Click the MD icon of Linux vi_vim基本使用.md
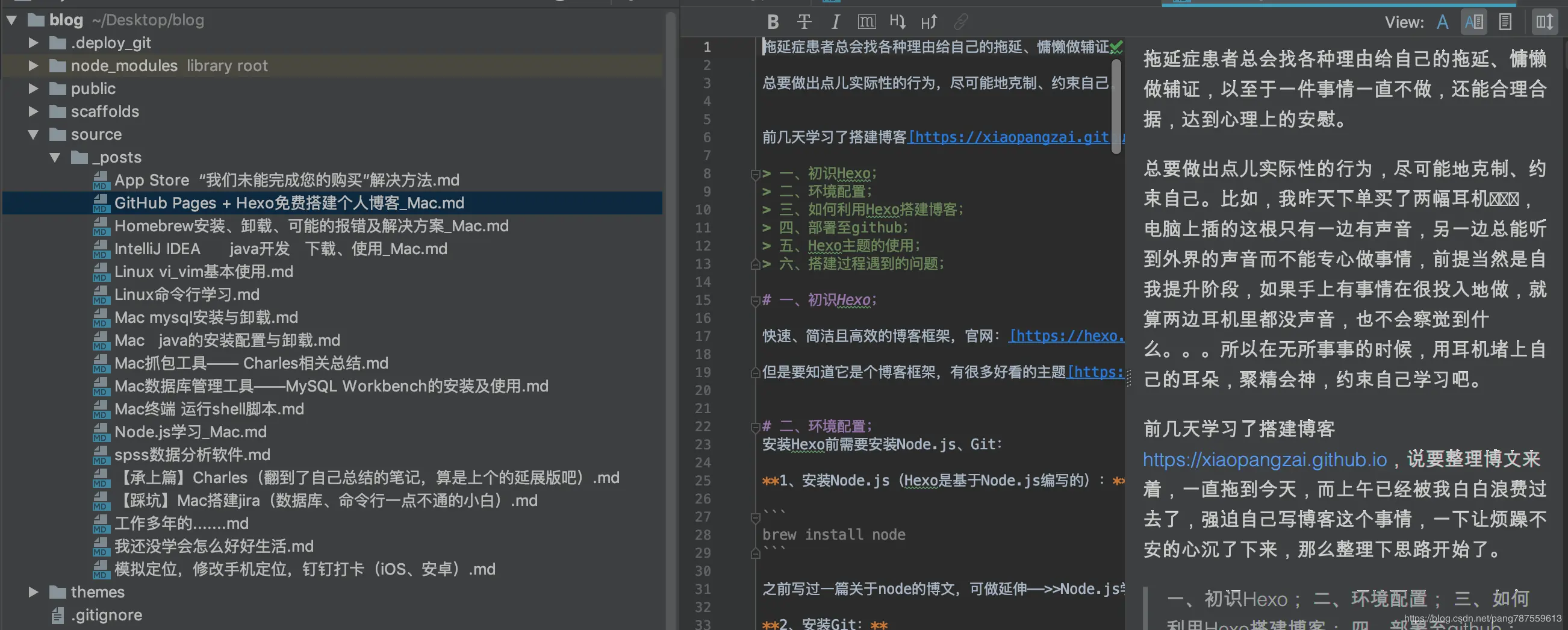Screen dimensions: 1568x630 (101, 272)
